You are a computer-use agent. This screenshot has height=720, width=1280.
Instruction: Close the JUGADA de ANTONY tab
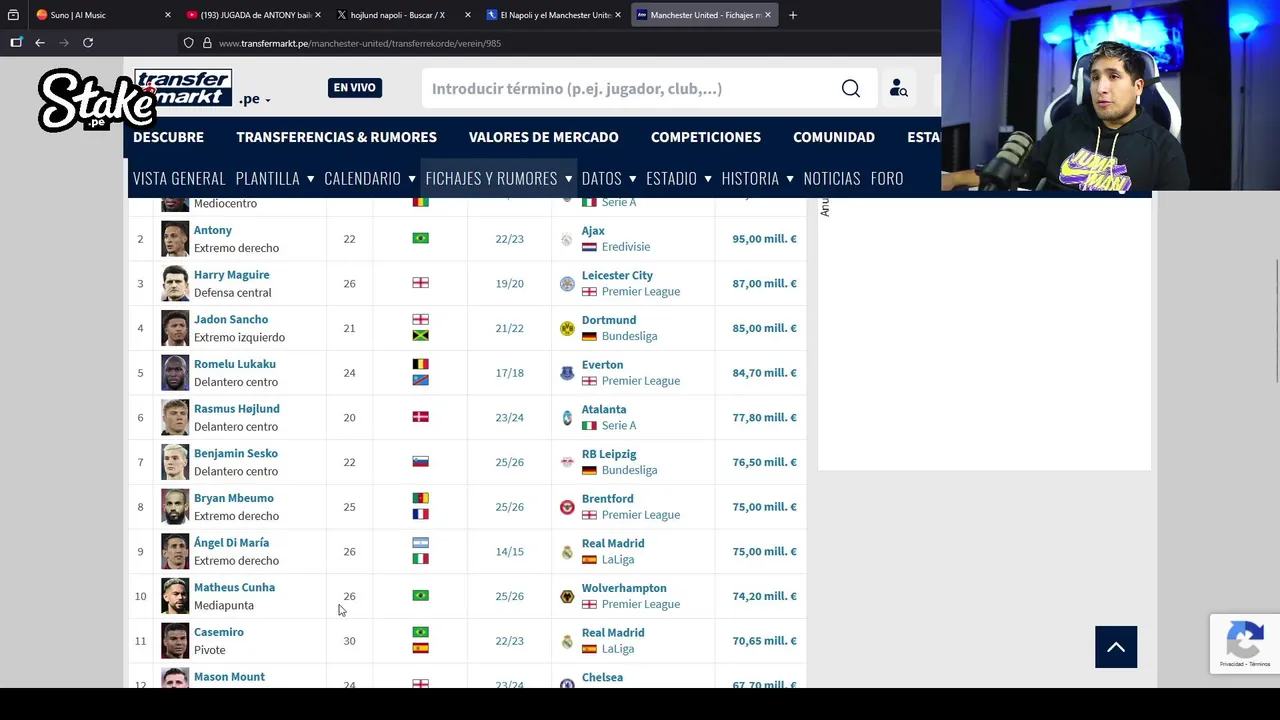pyautogui.click(x=318, y=15)
